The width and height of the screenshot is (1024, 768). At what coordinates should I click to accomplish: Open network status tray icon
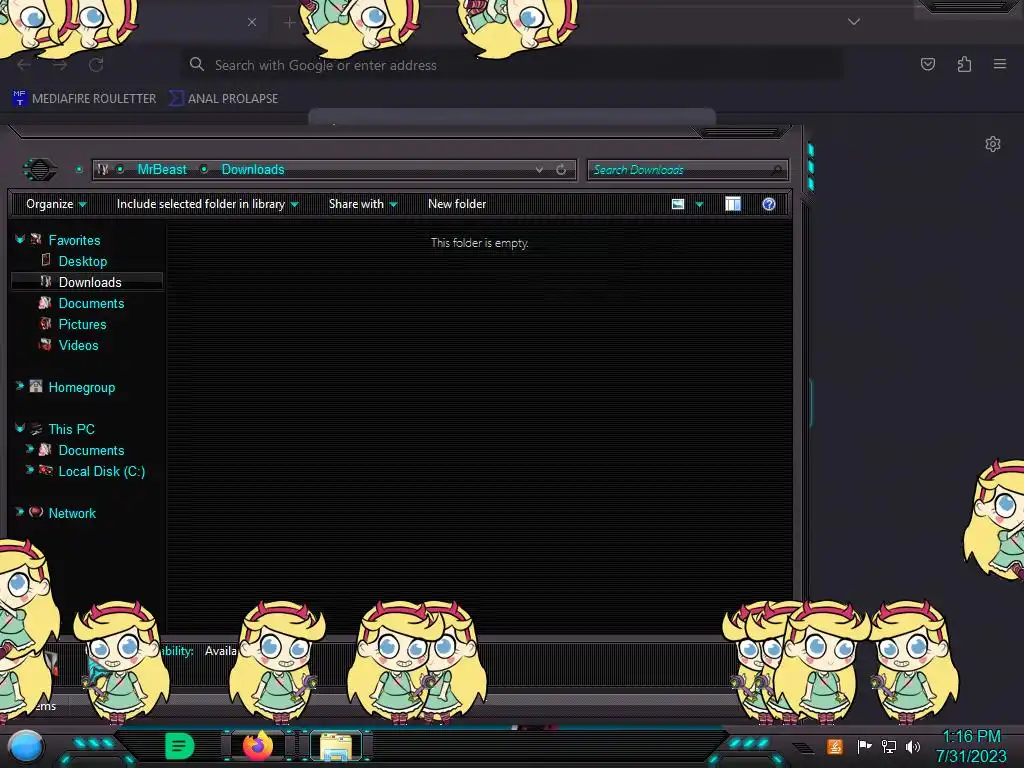[889, 747]
